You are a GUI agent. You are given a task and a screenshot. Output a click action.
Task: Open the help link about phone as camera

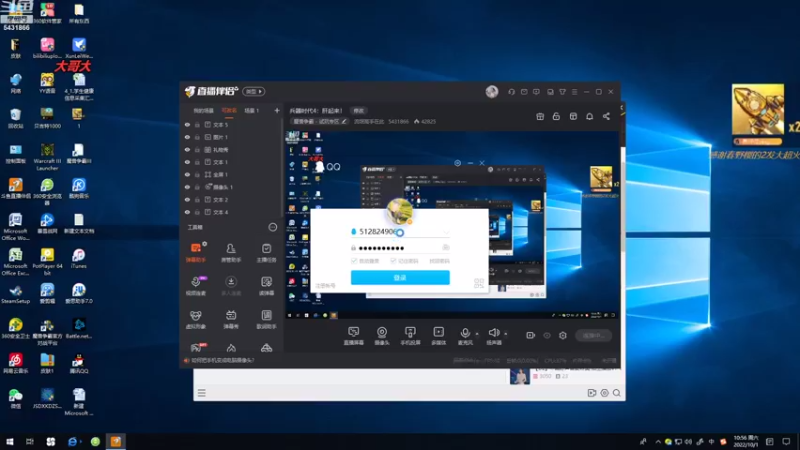point(222,360)
